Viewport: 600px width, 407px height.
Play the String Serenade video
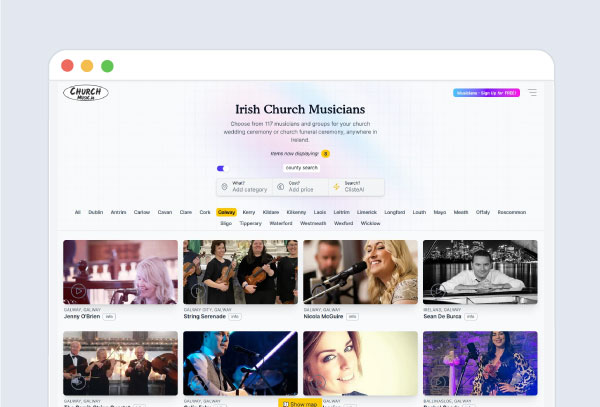coord(198,291)
